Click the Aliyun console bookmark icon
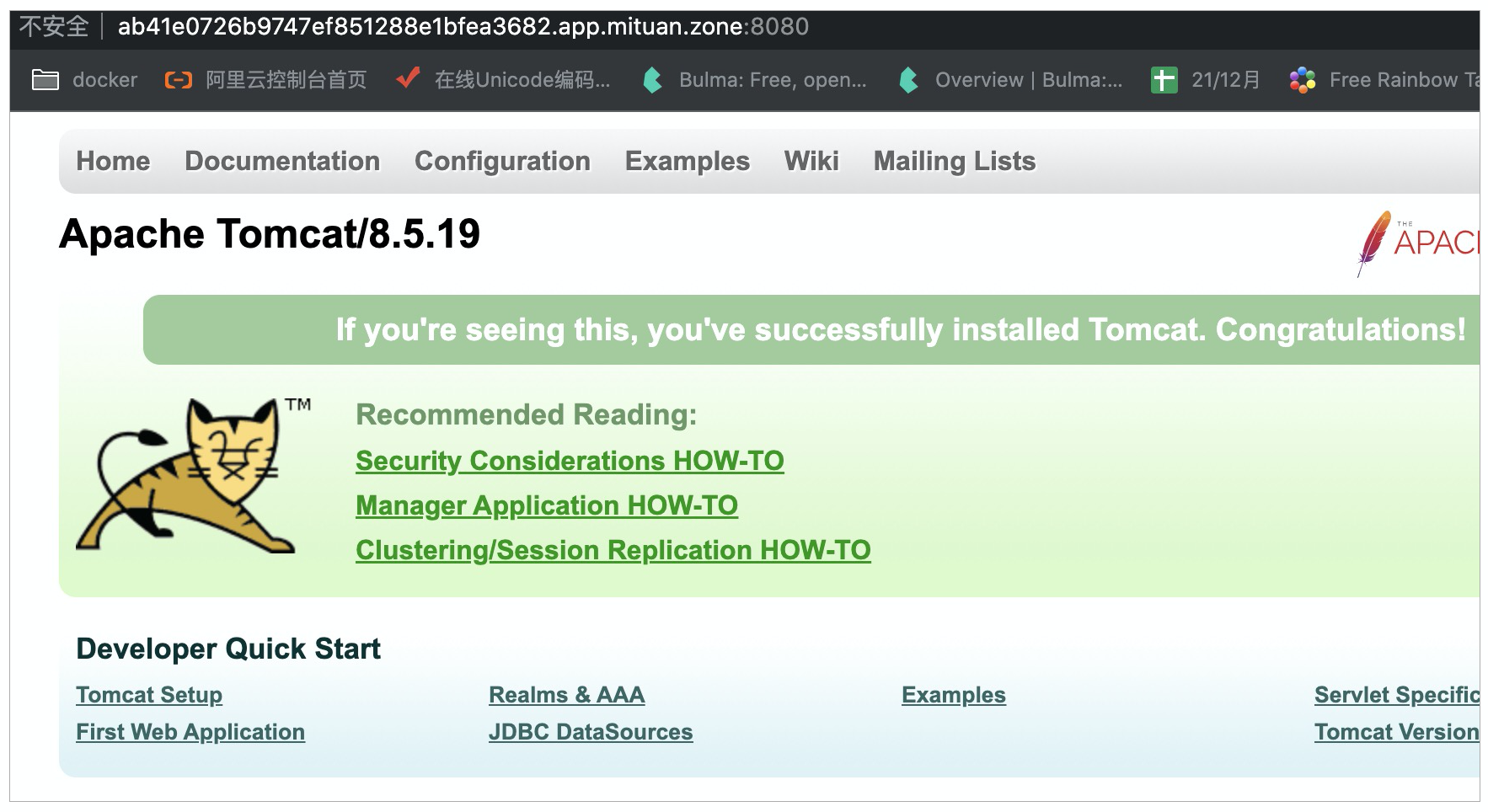Image resolution: width=1488 pixels, height=812 pixels. [178, 80]
